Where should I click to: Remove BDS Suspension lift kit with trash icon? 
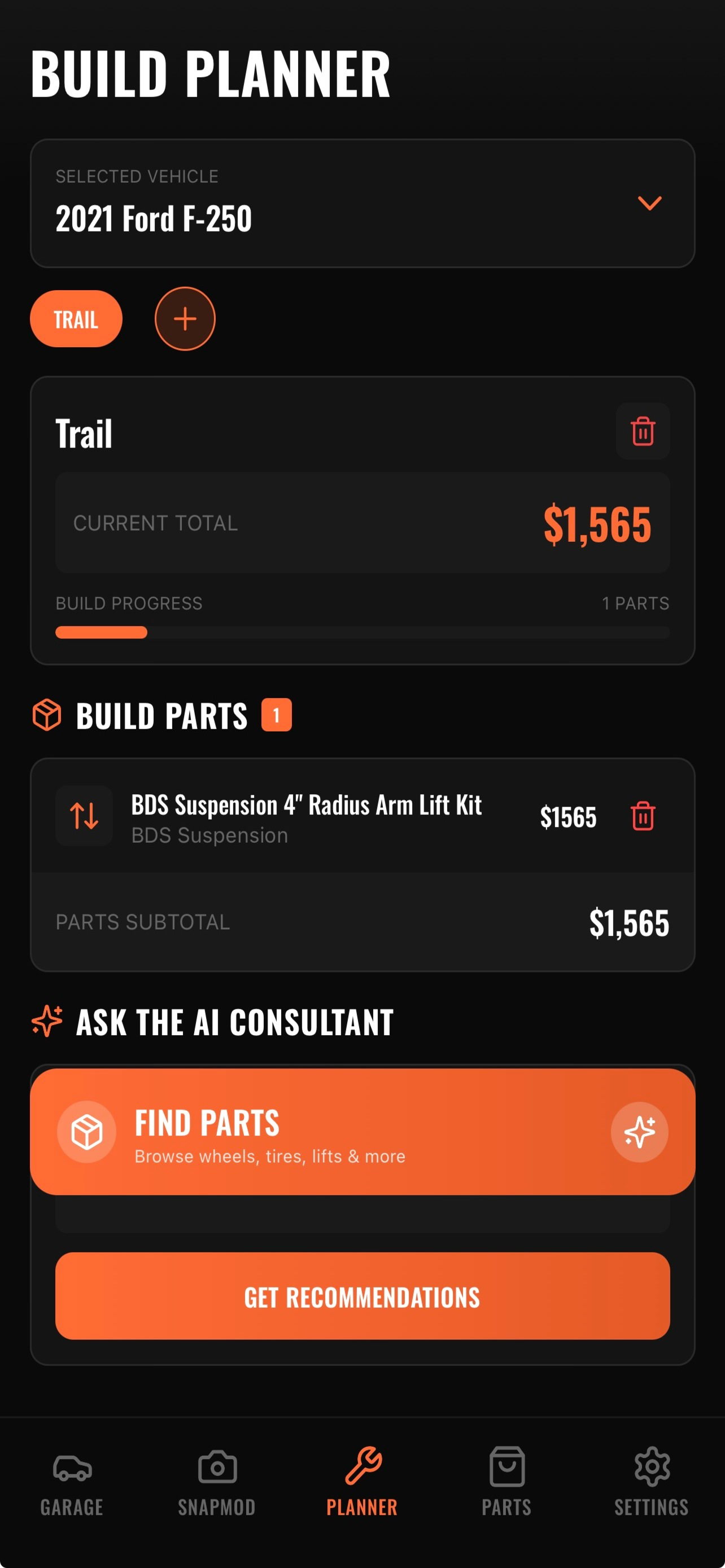[643, 816]
